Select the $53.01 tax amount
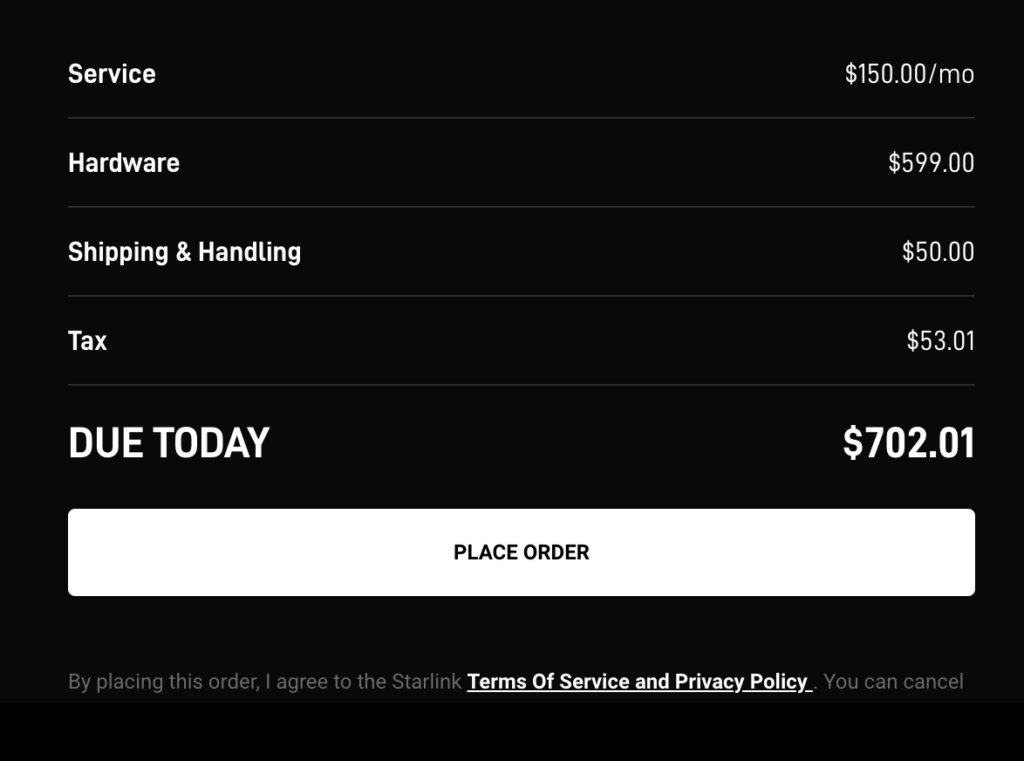This screenshot has height=761, width=1024. coord(940,341)
